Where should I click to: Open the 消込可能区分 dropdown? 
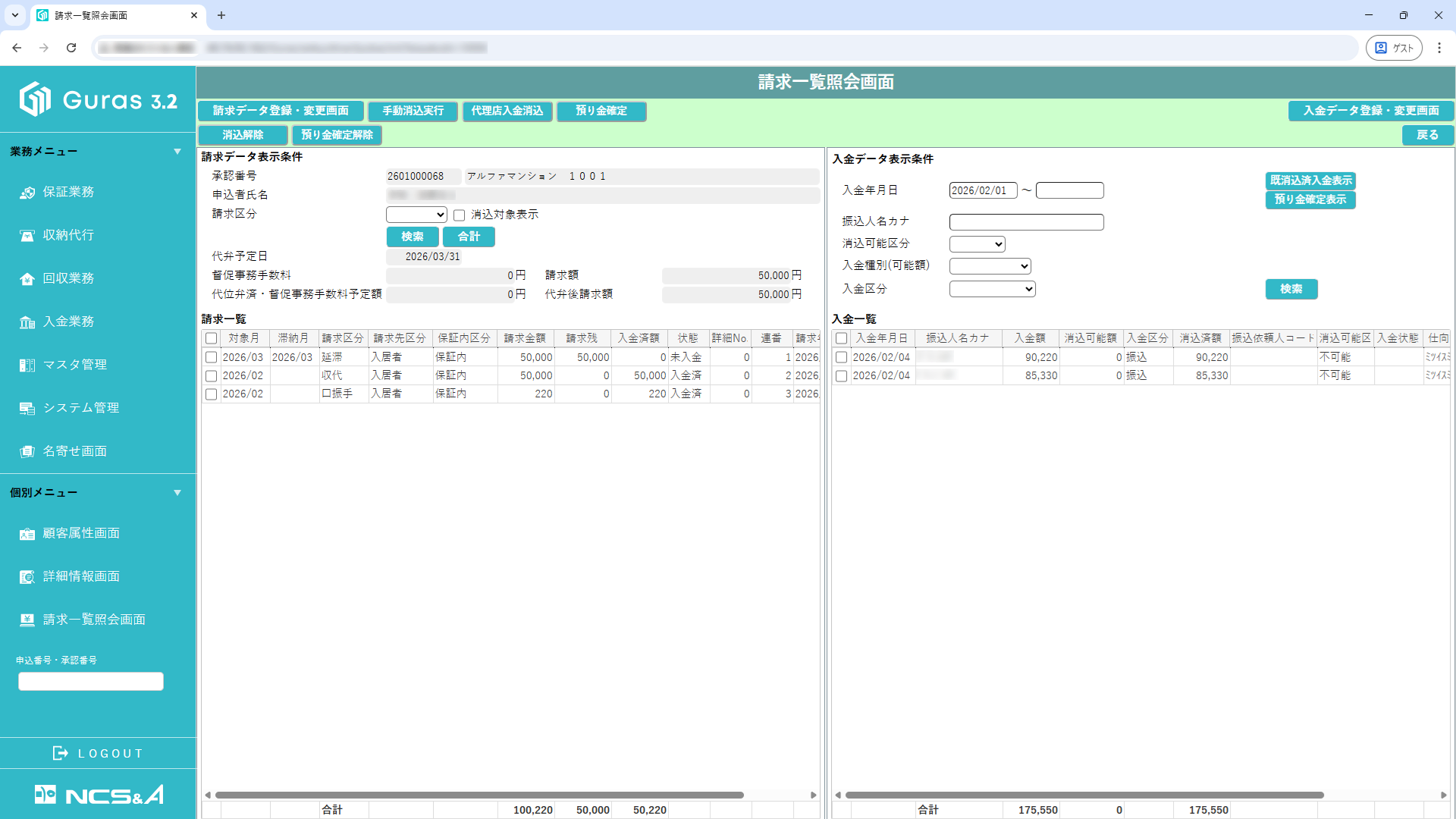click(977, 244)
